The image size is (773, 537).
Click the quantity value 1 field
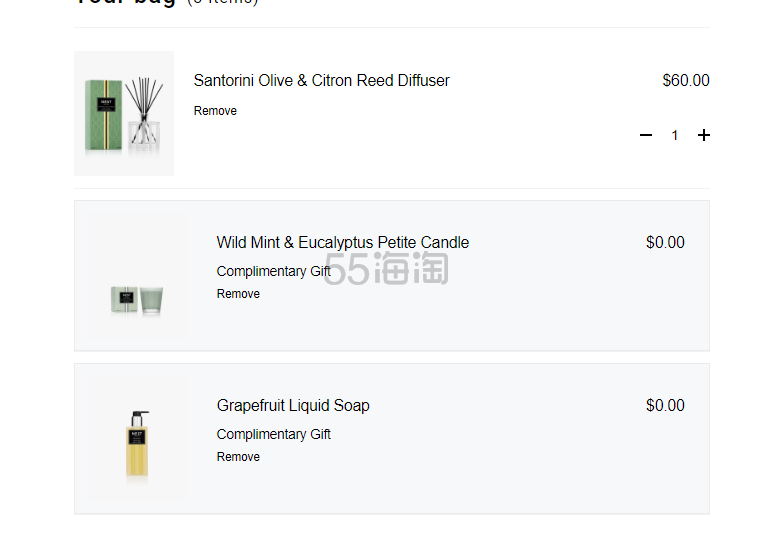(x=674, y=135)
